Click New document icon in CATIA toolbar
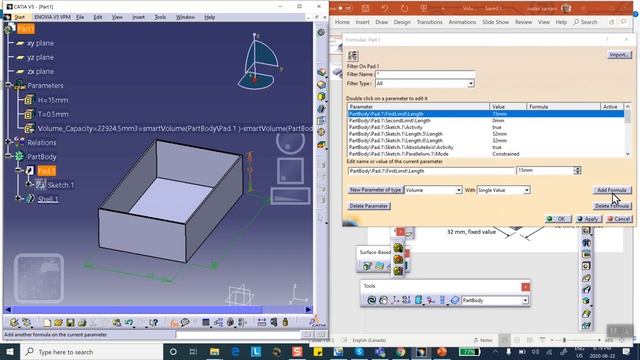 [47, 323]
